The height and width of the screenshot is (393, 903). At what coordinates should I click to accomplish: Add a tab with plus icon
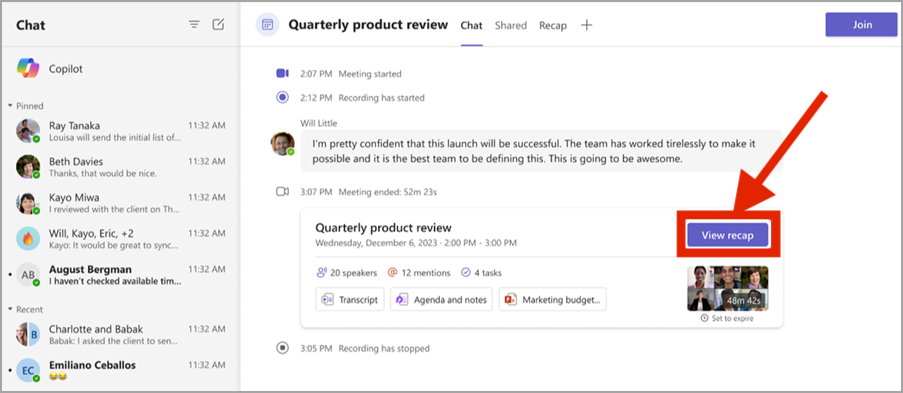point(586,25)
